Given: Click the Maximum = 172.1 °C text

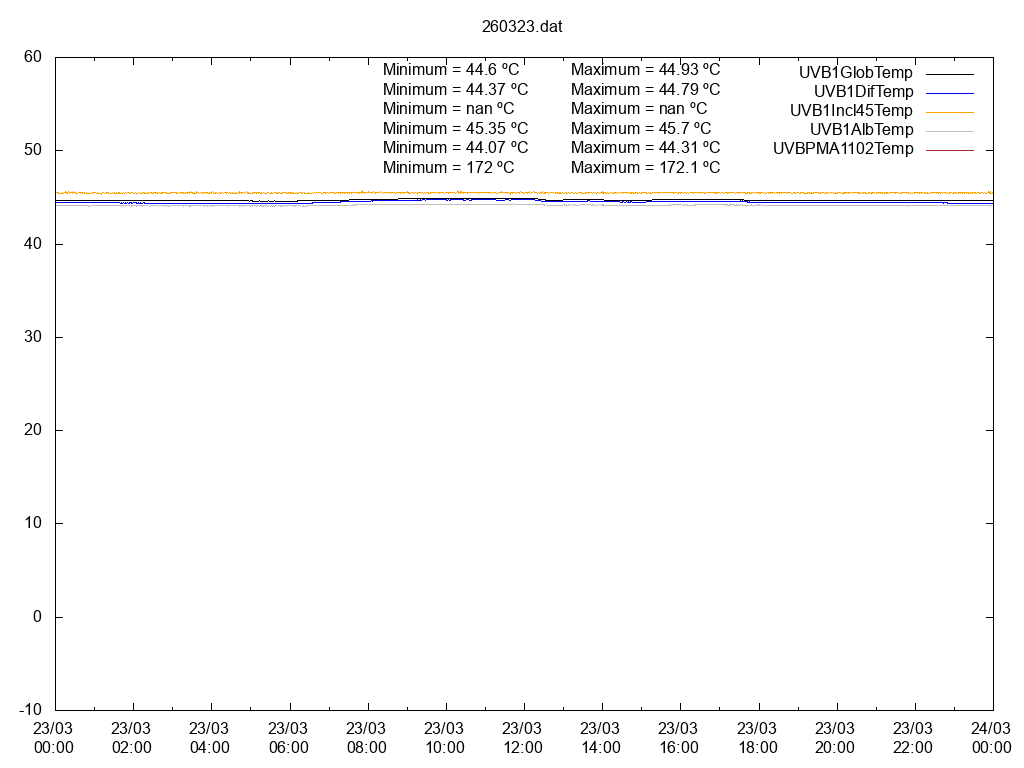Looking at the screenshot, I should click(645, 167).
